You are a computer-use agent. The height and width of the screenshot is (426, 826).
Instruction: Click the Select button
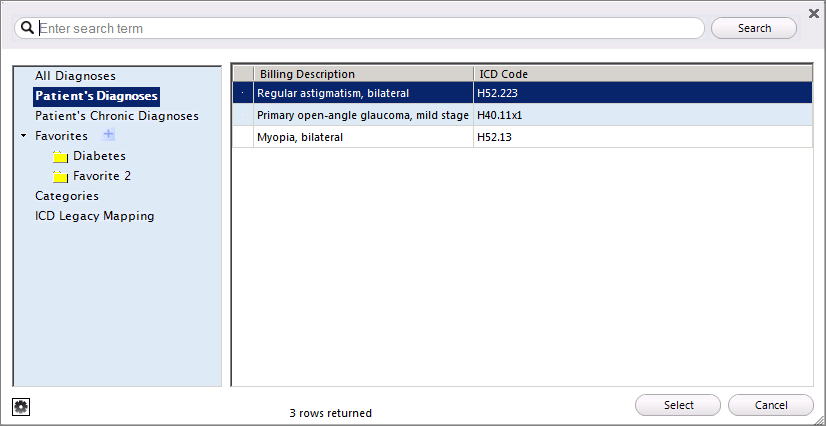click(678, 405)
